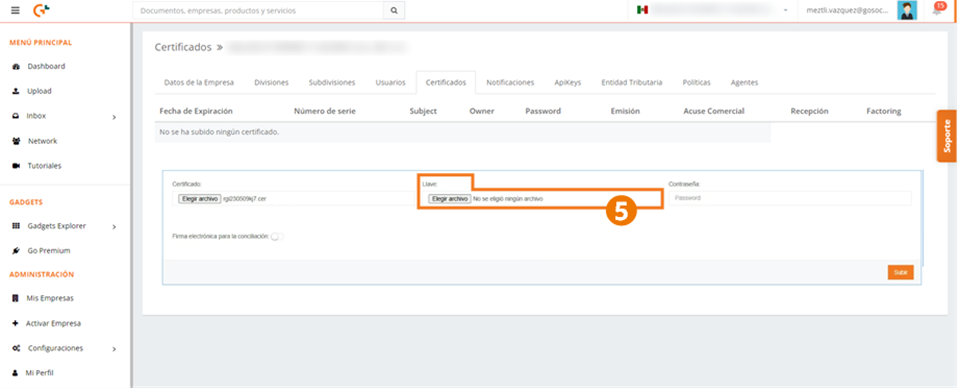This screenshot has width=960, height=389.
Task: Click the Factoring column header
Action: 883,111
